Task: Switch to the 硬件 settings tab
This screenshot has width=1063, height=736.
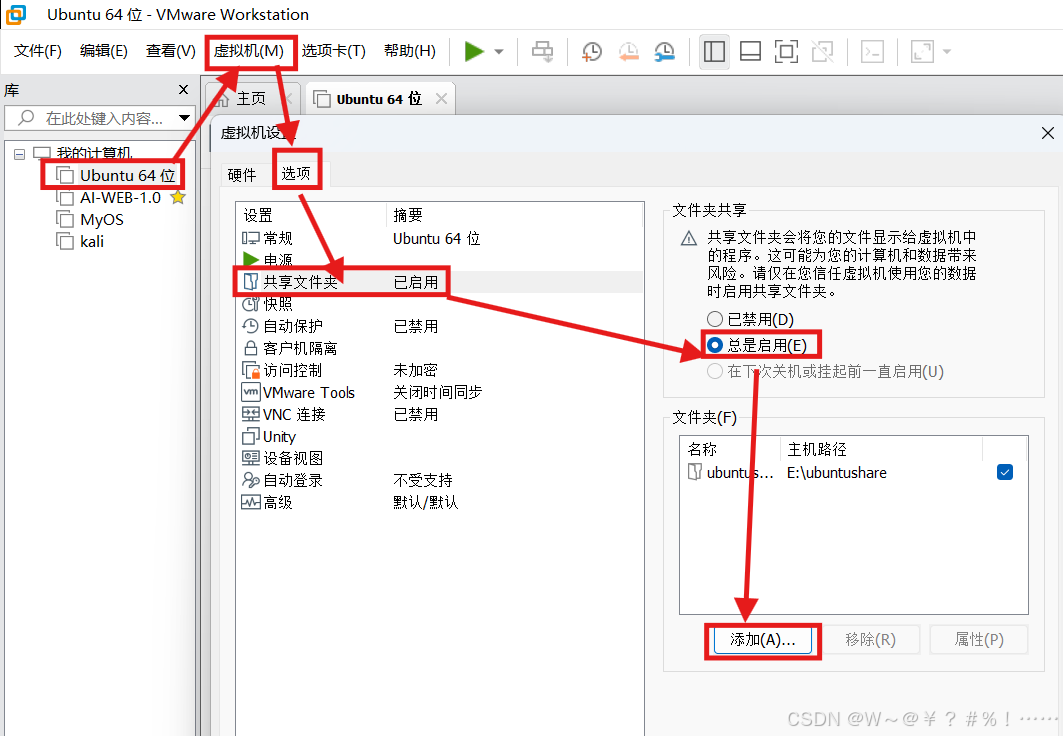Action: click(x=242, y=175)
